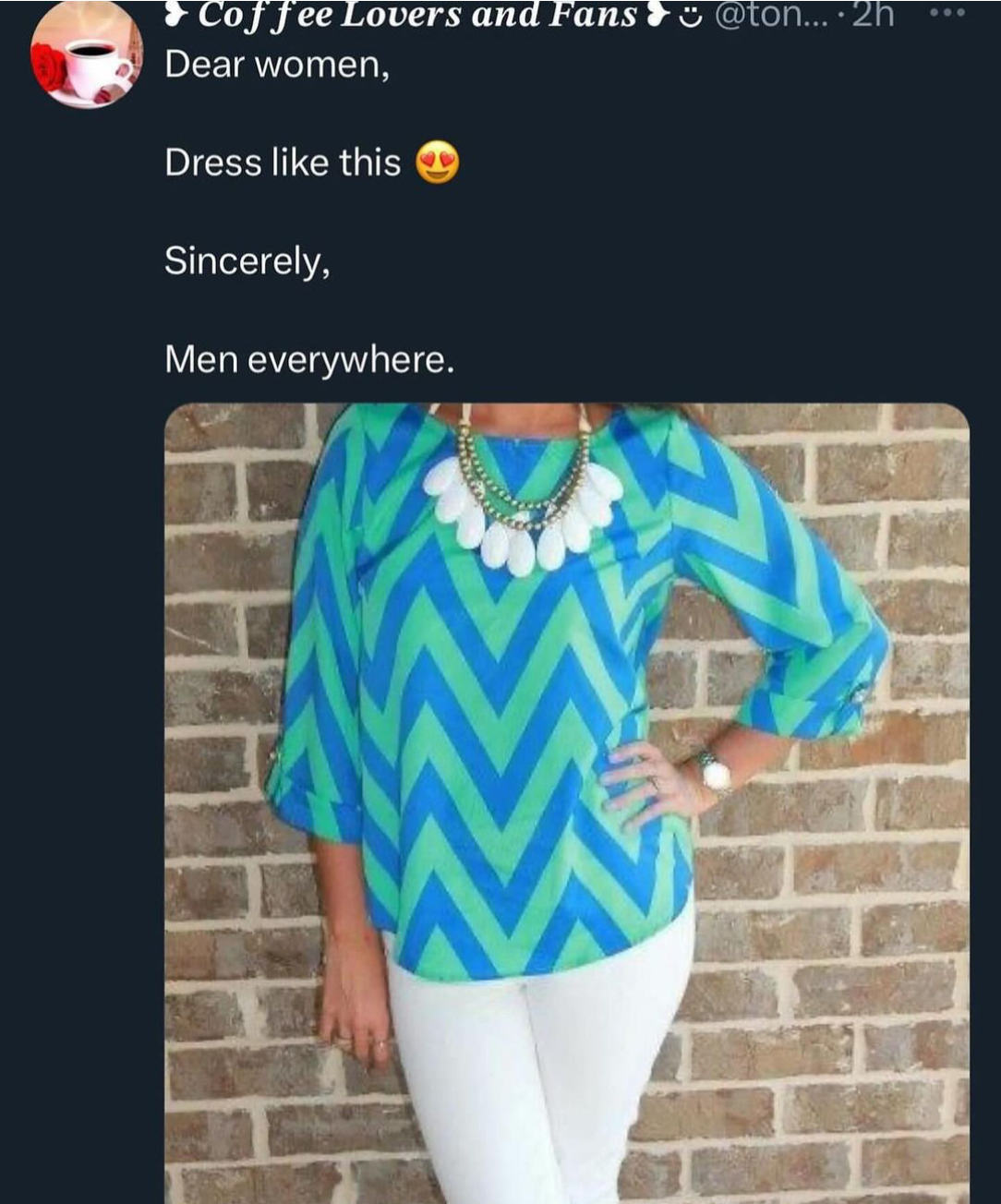This screenshot has height=1204, width=1001.
Task: Open the Coffee Lovers and Fans profile name
Action: (x=417, y=14)
